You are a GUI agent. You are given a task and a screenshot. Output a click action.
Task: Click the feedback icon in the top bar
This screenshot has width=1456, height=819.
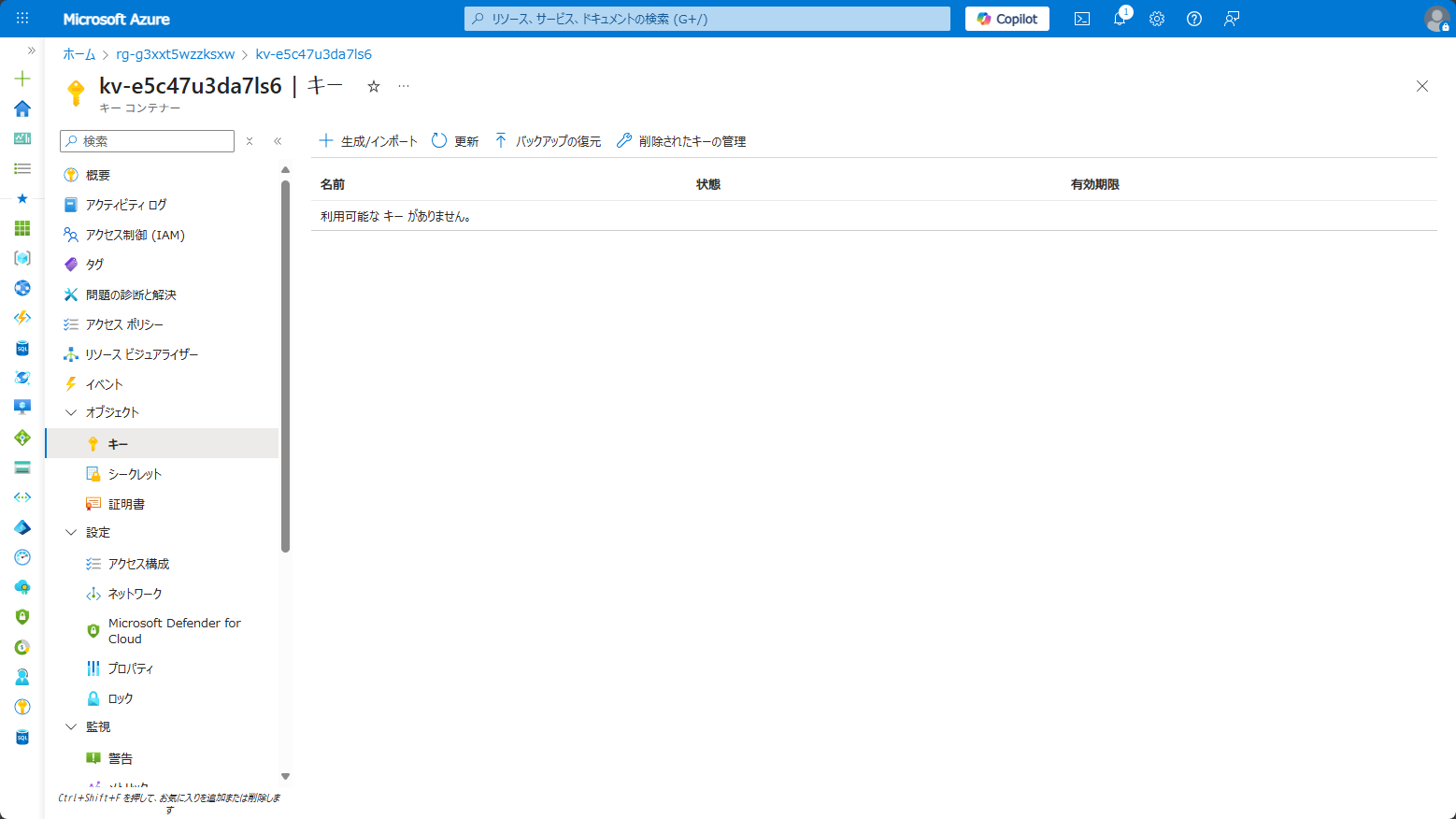pos(1231,19)
